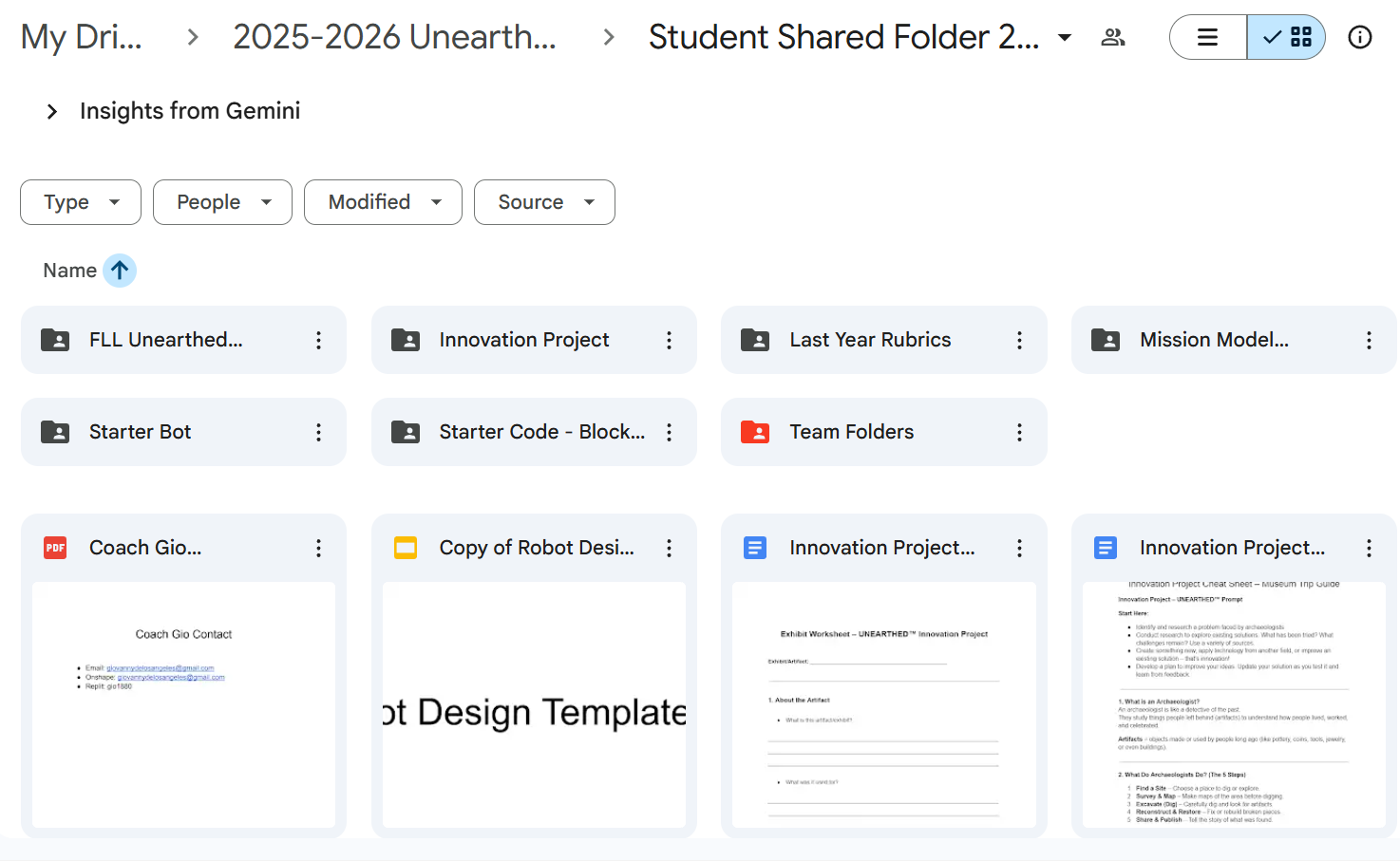The width and height of the screenshot is (1400, 861).
Task: Open more options for Last Year Rubrics
Action: 1019,340
